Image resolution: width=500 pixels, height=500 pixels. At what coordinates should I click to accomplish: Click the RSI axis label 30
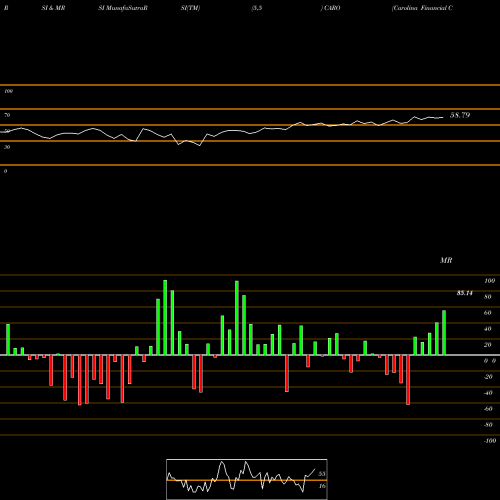7,147
